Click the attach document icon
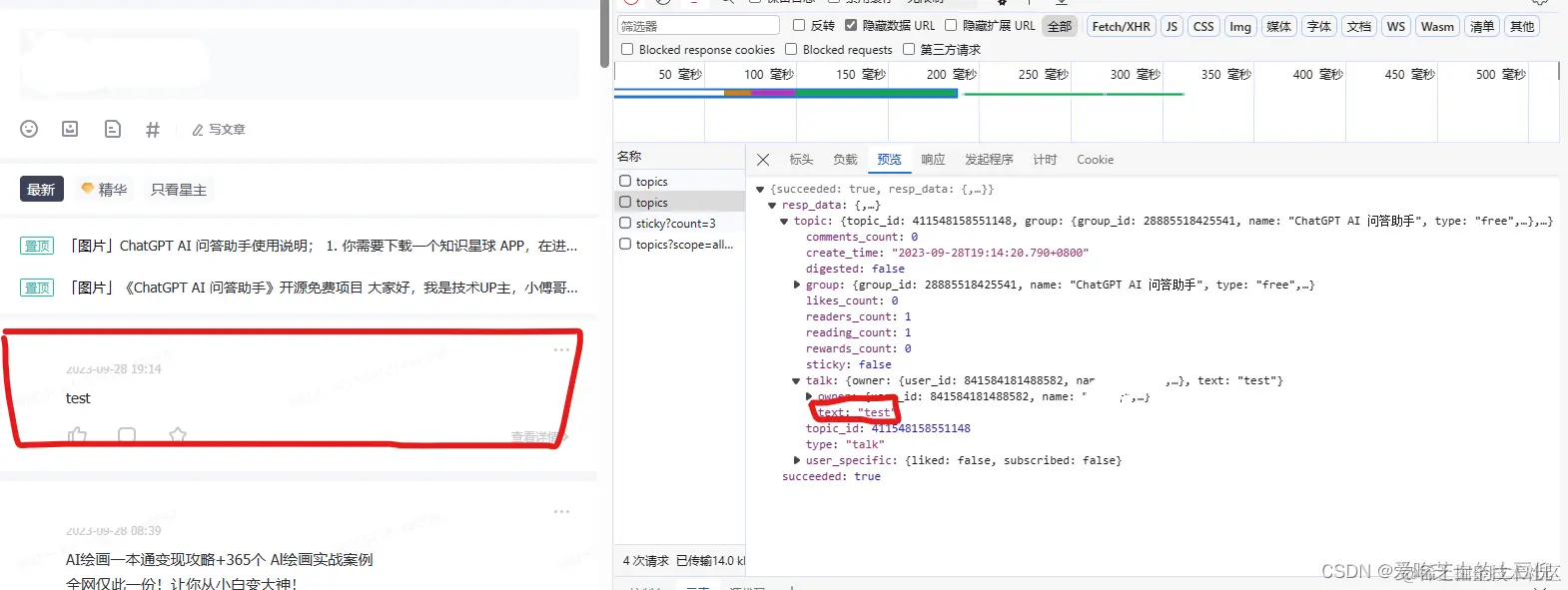This screenshot has width=1568, height=590. (x=113, y=129)
